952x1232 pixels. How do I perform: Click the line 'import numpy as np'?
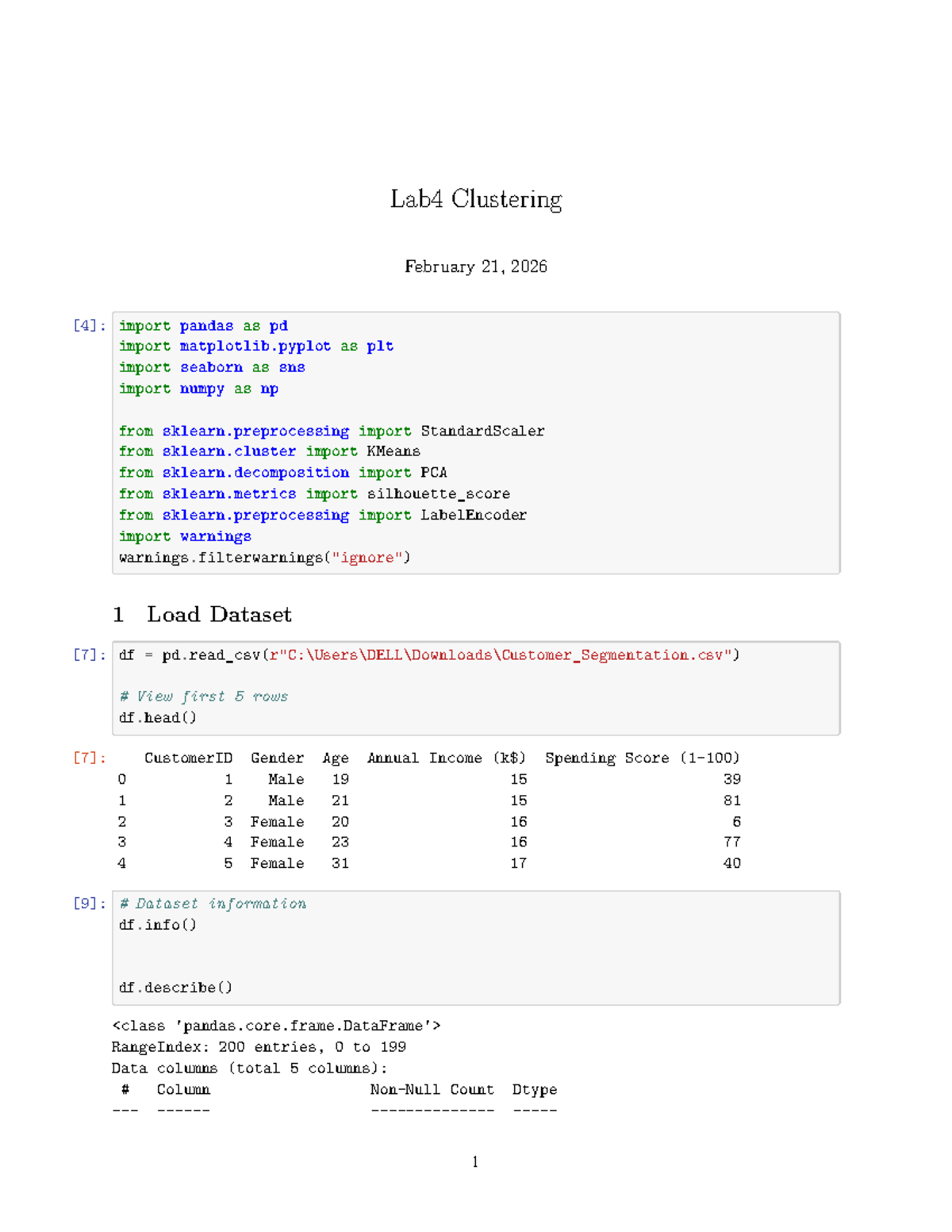click(x=198, y=389)
